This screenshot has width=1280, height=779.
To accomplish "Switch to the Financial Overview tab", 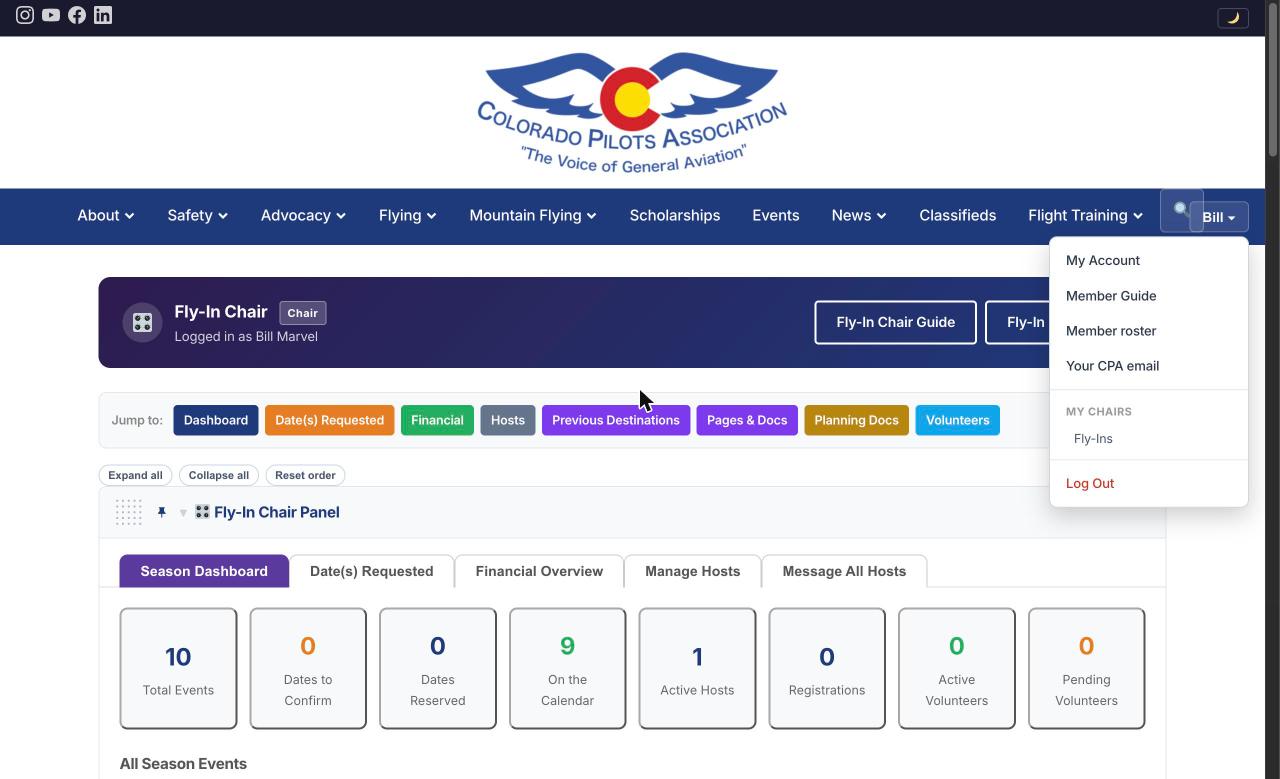I will [x=539, y=571].
